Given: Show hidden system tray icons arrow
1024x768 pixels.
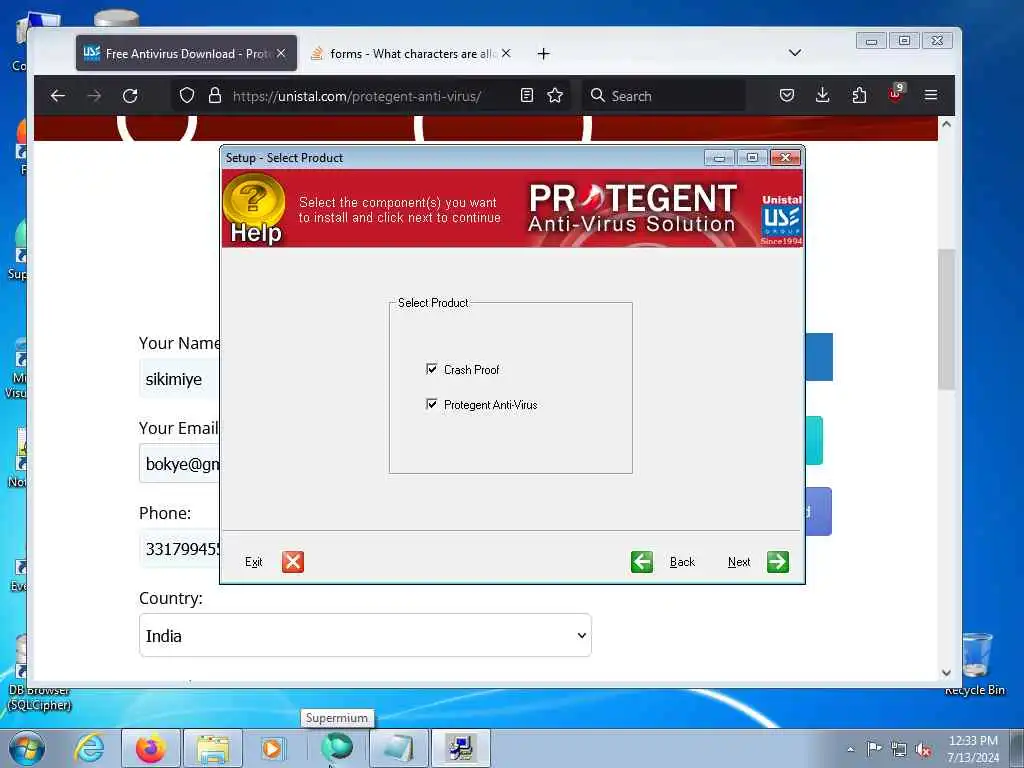Looking at the screenshot, I should point(850,749).
